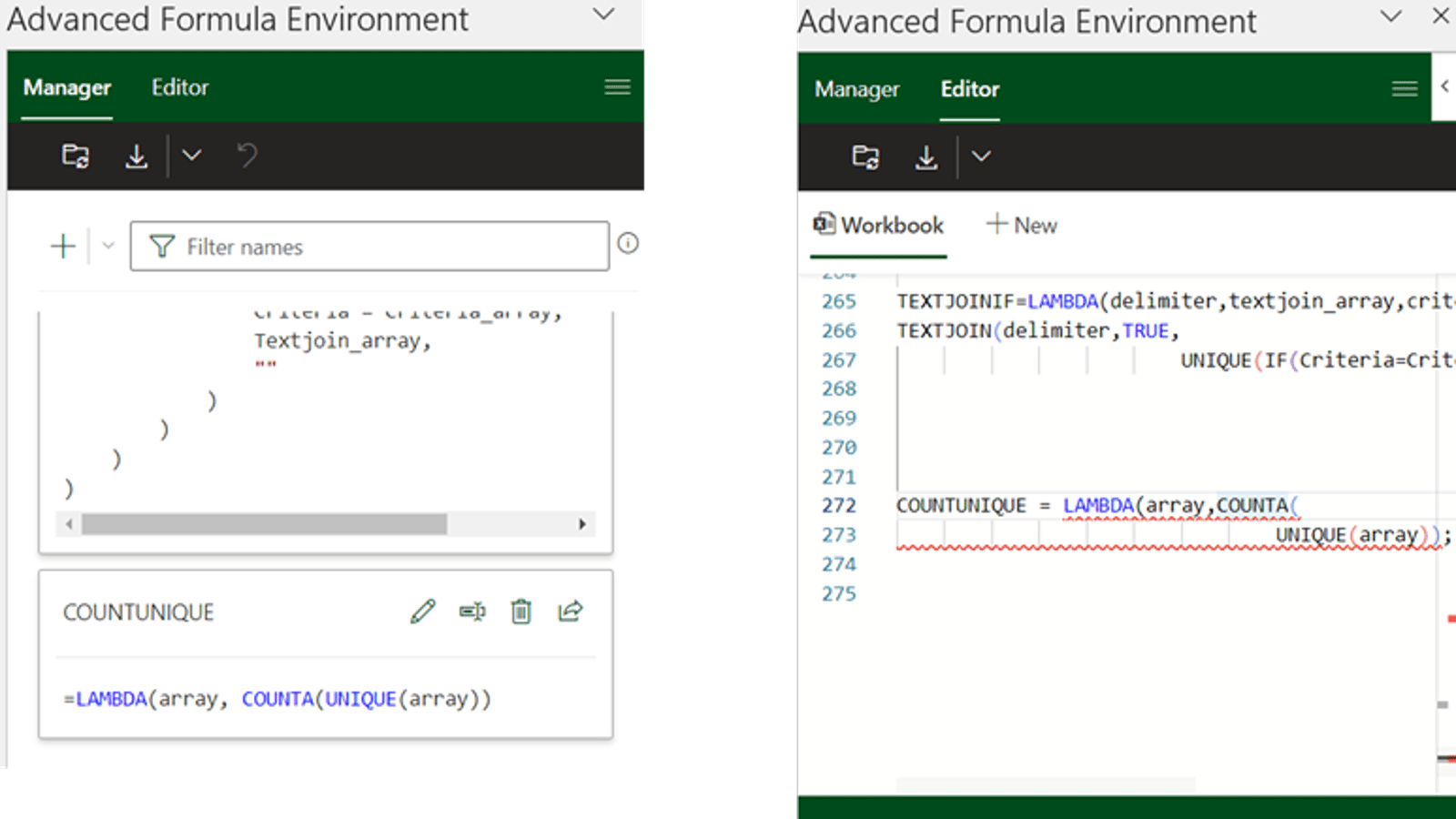Delete the COUNTUNIQUE function with trash icon
Image resolution: width=1456 pixels, height=819 pixels.
point(521,611)
